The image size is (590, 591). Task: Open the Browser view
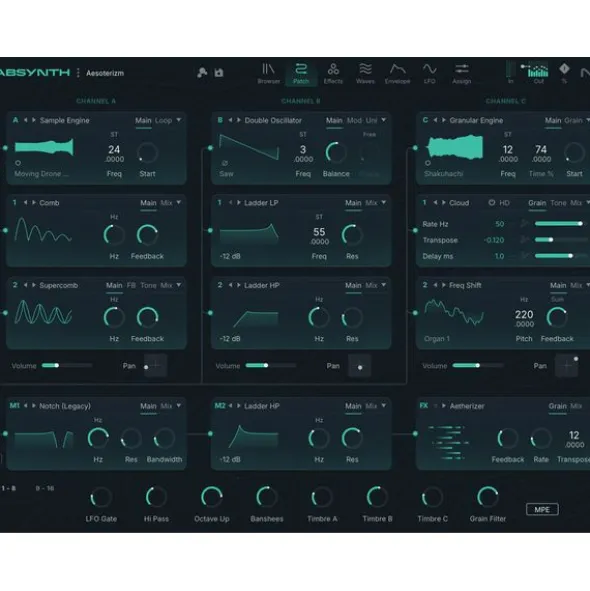(268, 73)
